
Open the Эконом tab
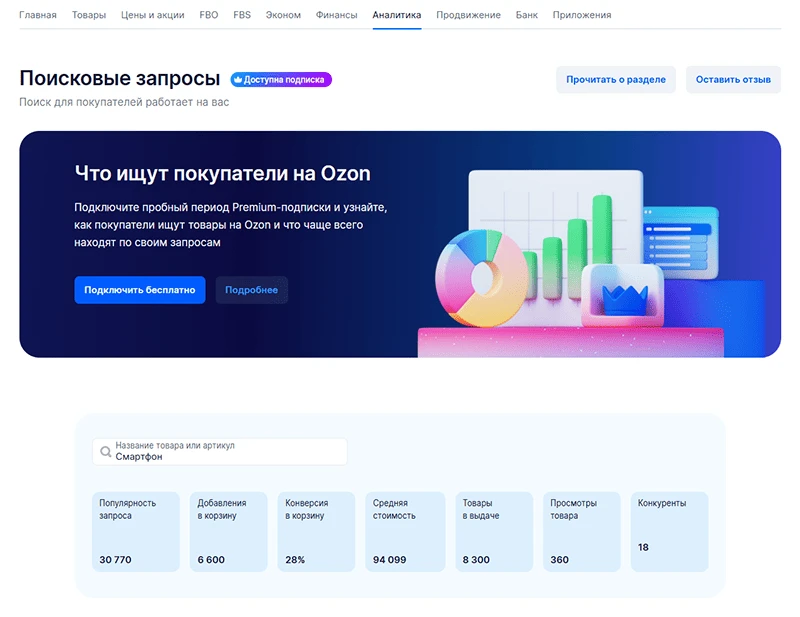tap(283, 15)
